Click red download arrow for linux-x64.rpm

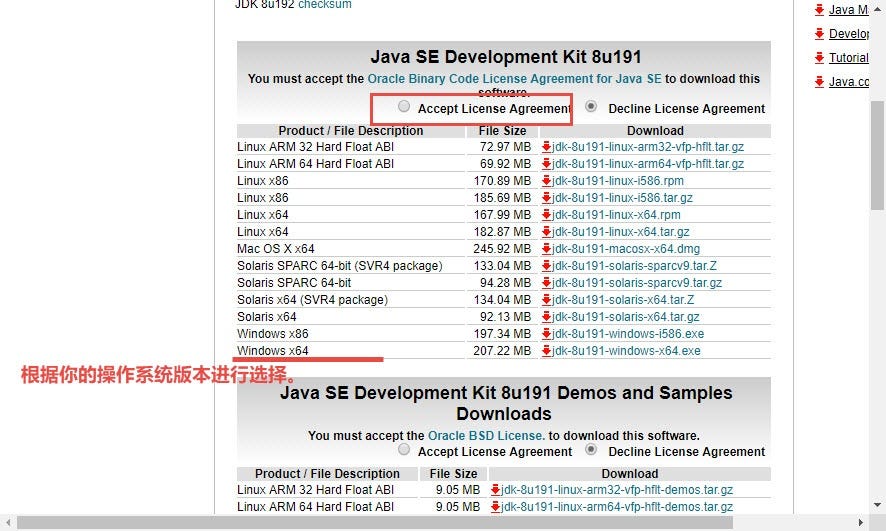click(x=546, y=215)
